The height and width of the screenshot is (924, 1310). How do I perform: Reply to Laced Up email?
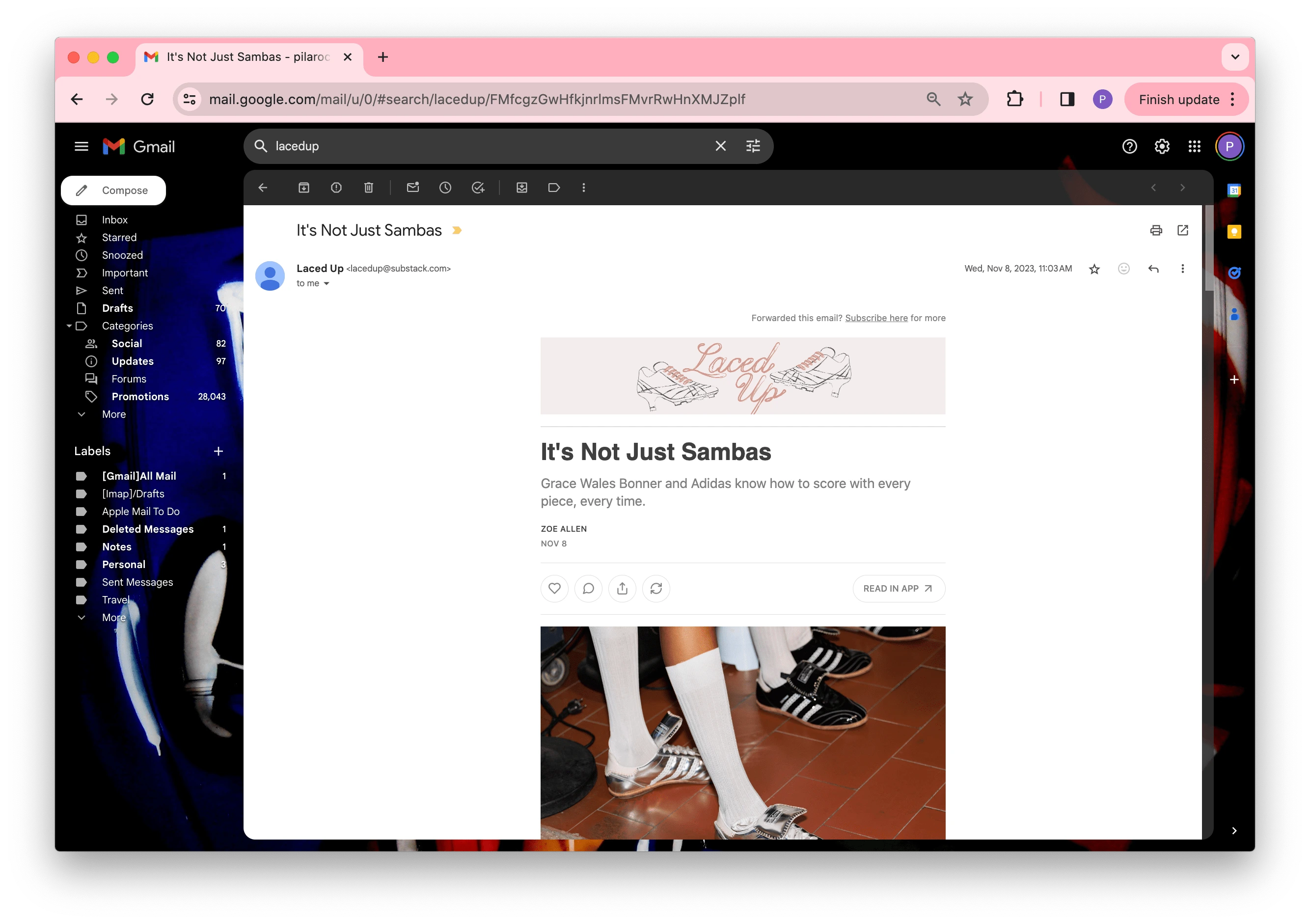coord(1154,269)
